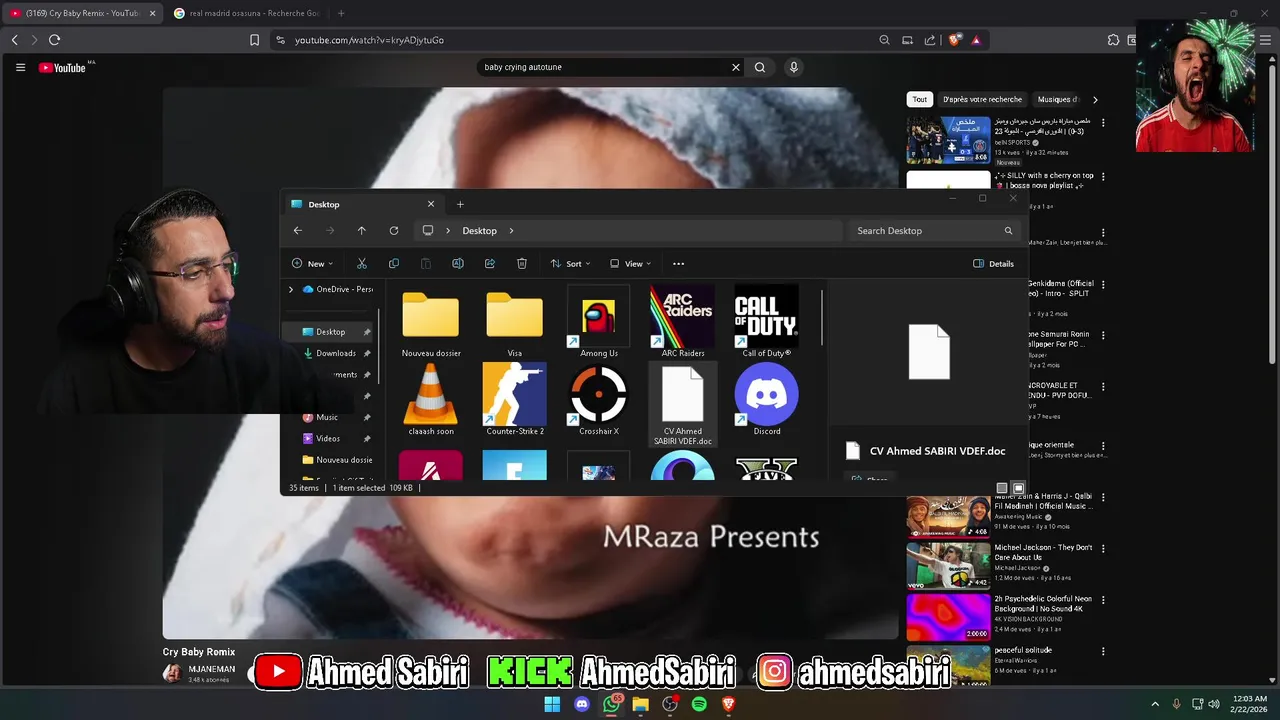Open the 2h Psychedelic Colorful Neon video
The image size is (1280, 720).
[x=948, y=617]
